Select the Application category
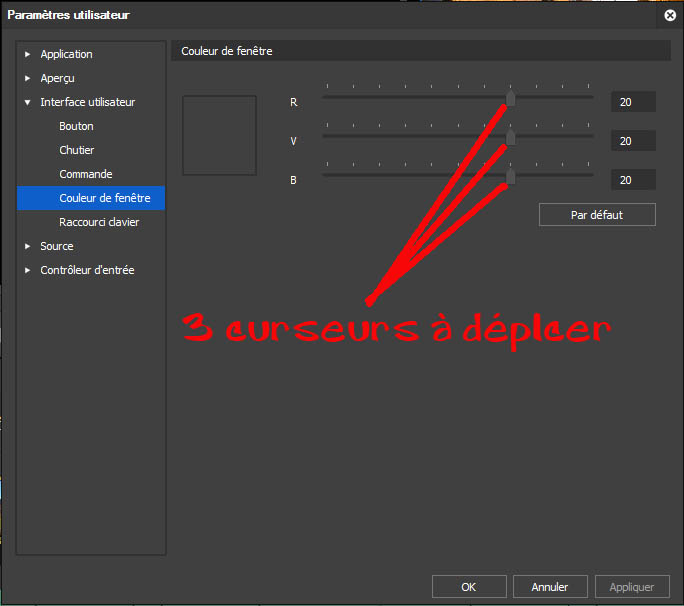 (x=66, y=54)
